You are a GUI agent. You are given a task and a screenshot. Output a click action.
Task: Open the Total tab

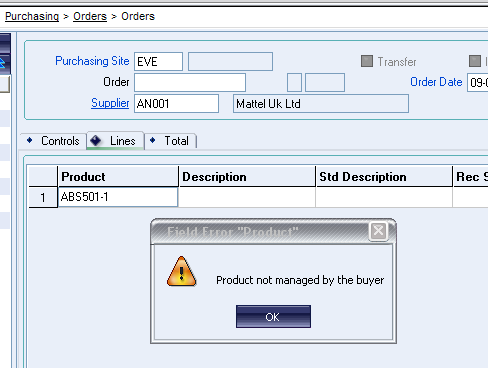[x=171, y=141]
